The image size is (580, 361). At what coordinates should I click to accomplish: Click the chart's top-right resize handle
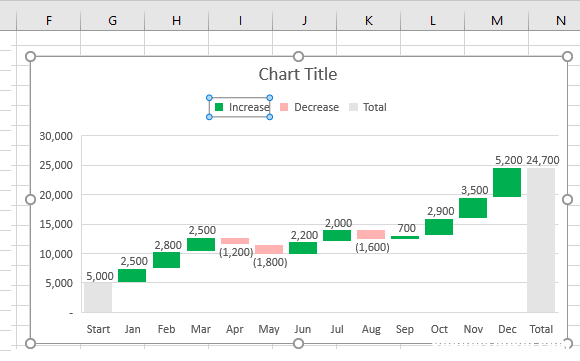[567, 57]
